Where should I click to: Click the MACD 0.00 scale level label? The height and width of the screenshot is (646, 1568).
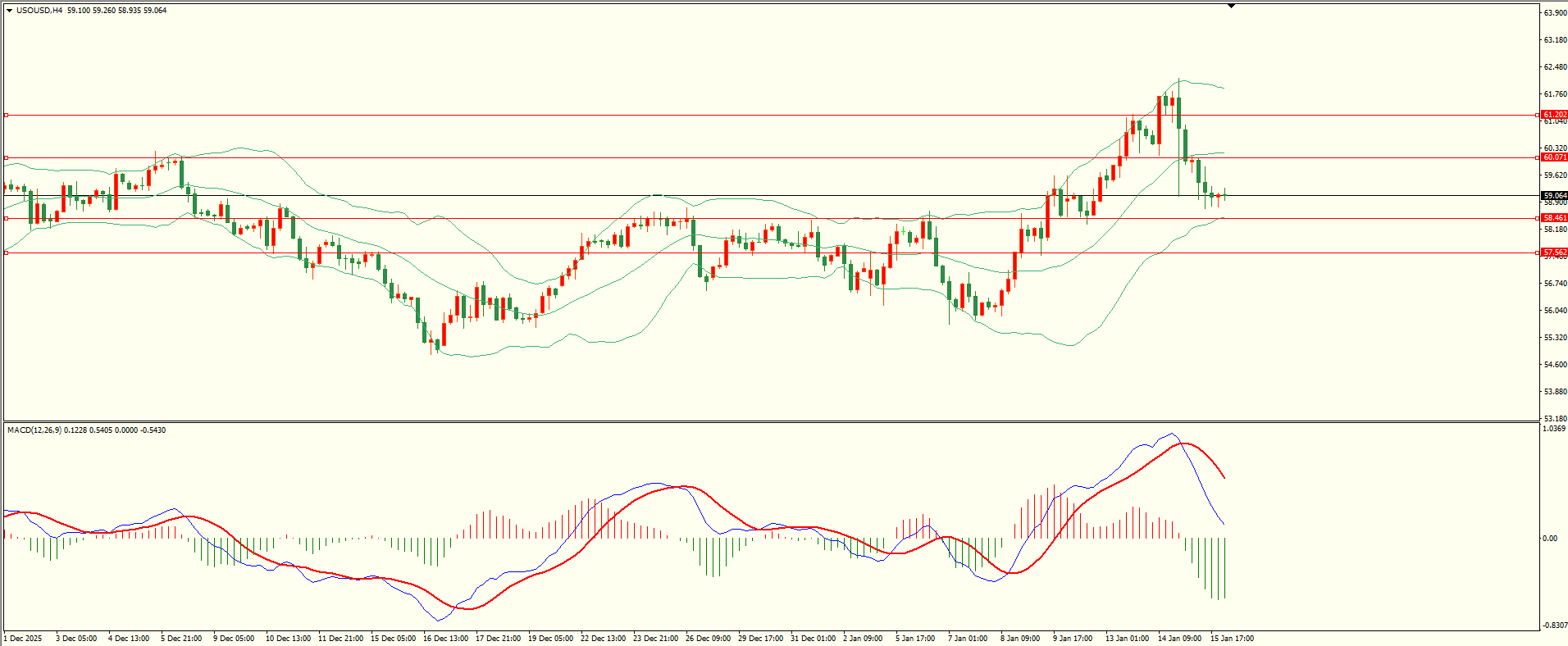[1550, 539]
